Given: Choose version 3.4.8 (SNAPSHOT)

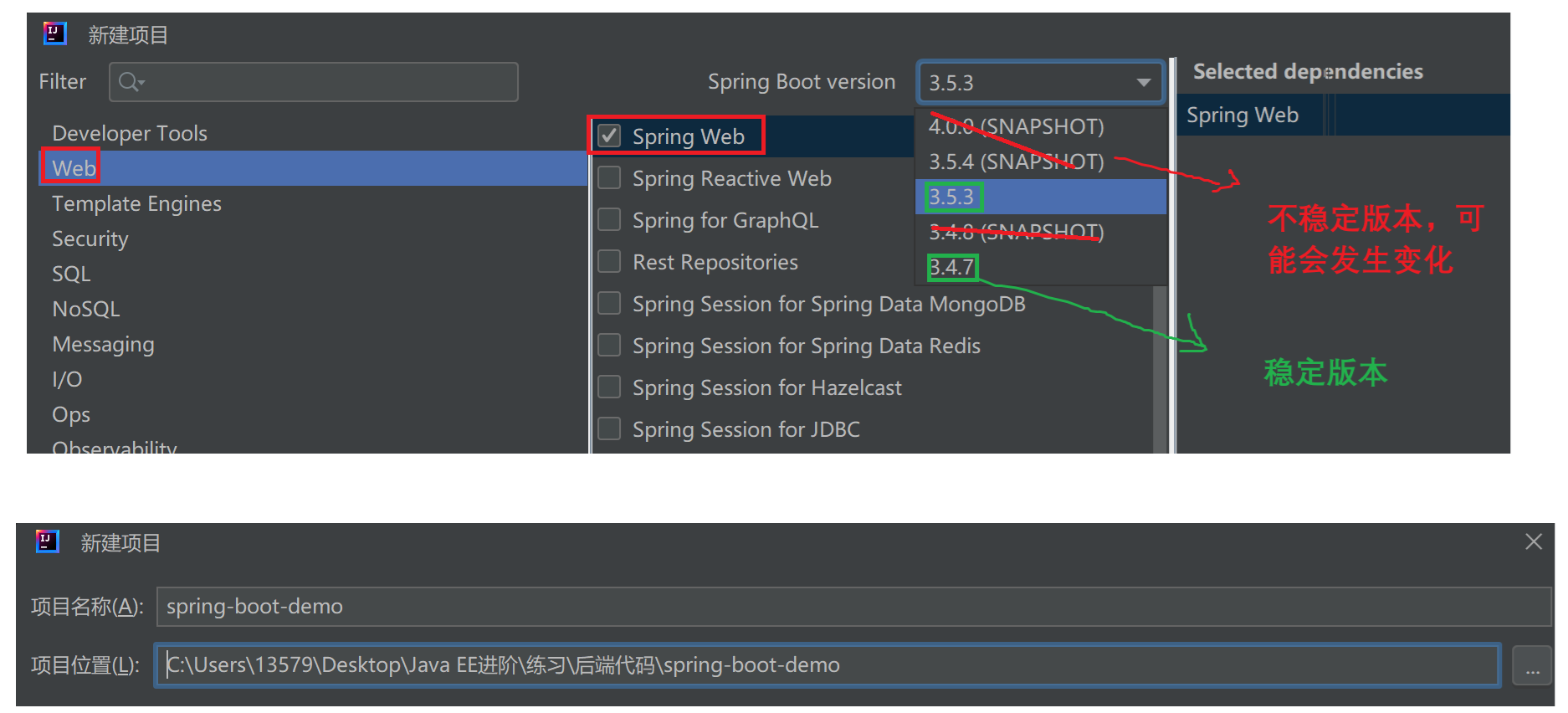Looking at the screenshot, I should pos(1041,232).
